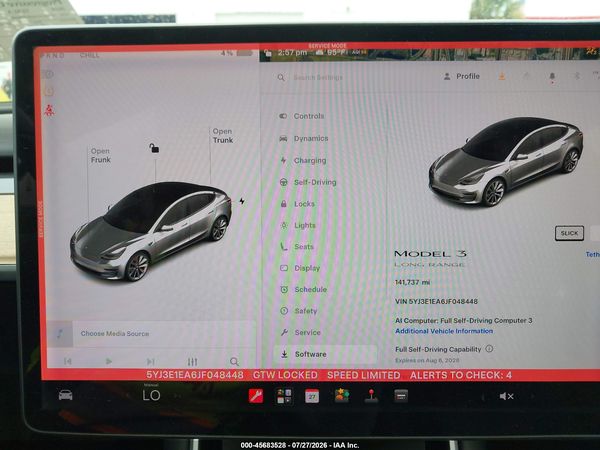
Task: Open the driver Profile
Action: (x=461, y=77)
